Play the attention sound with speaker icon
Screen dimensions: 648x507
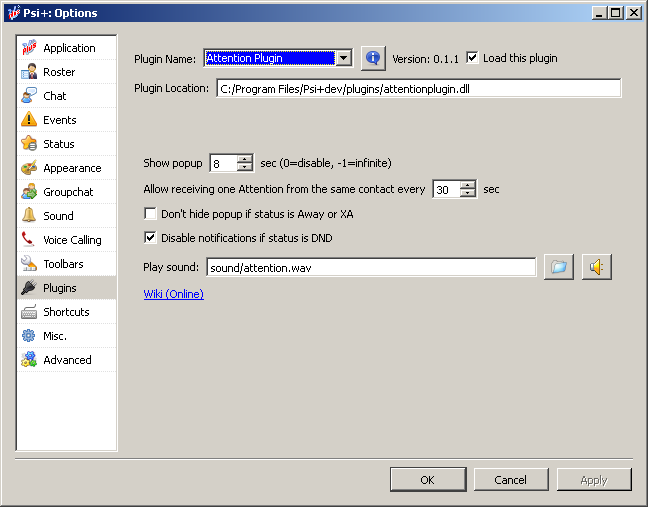click(597, 267)
